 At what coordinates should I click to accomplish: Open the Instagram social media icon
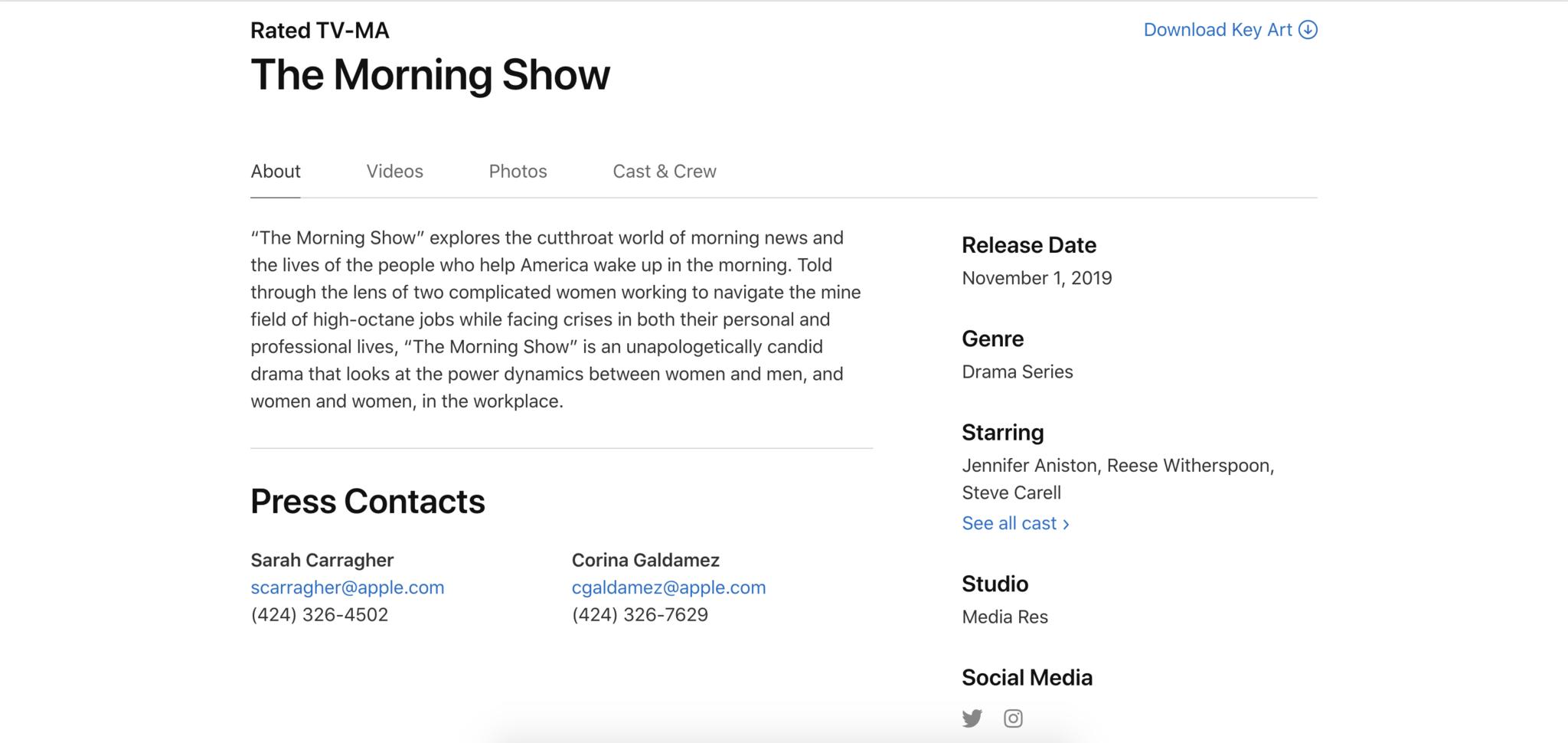tap(1013, 718)
